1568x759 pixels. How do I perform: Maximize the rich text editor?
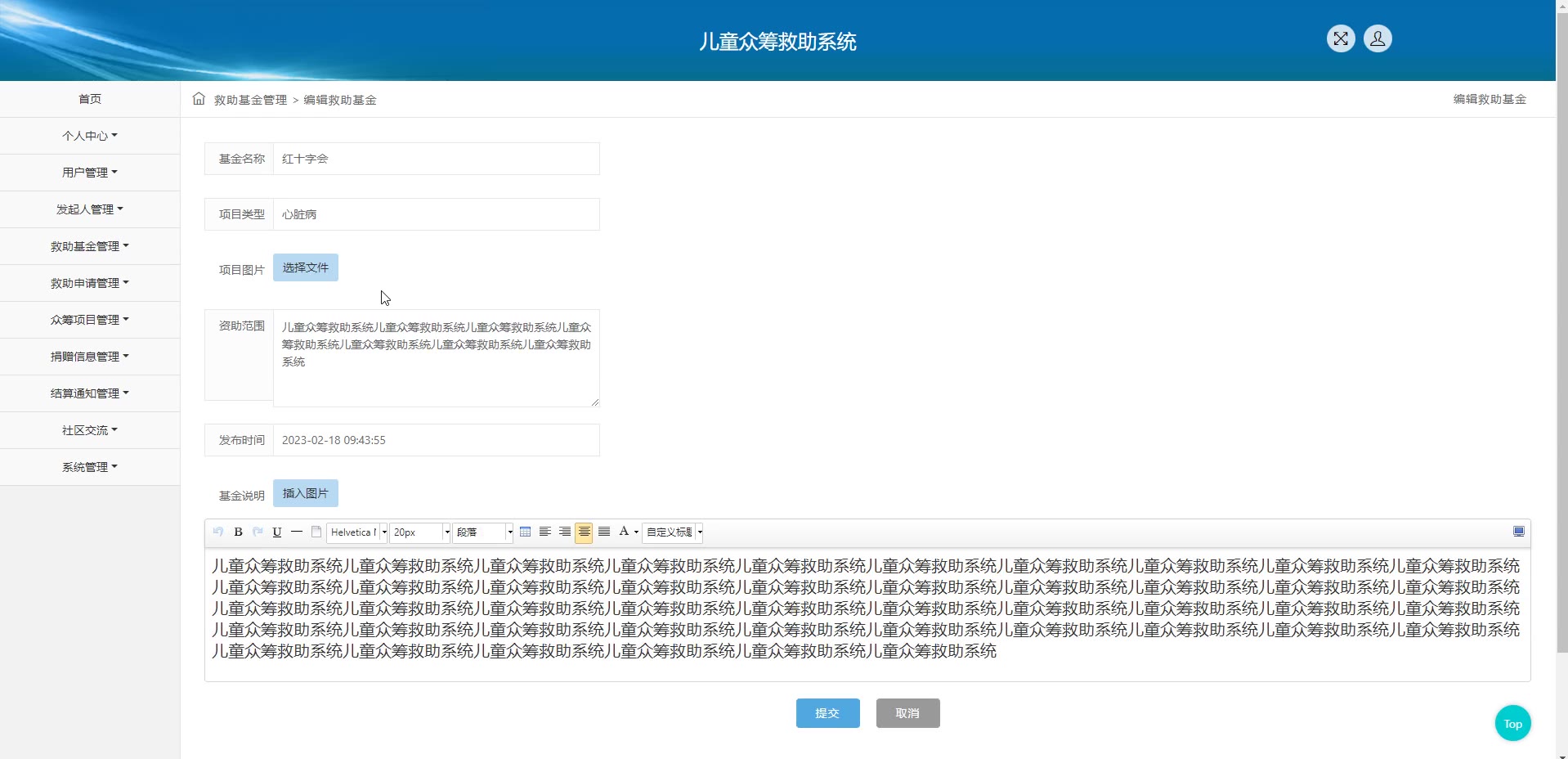[x=1519, y=532]
